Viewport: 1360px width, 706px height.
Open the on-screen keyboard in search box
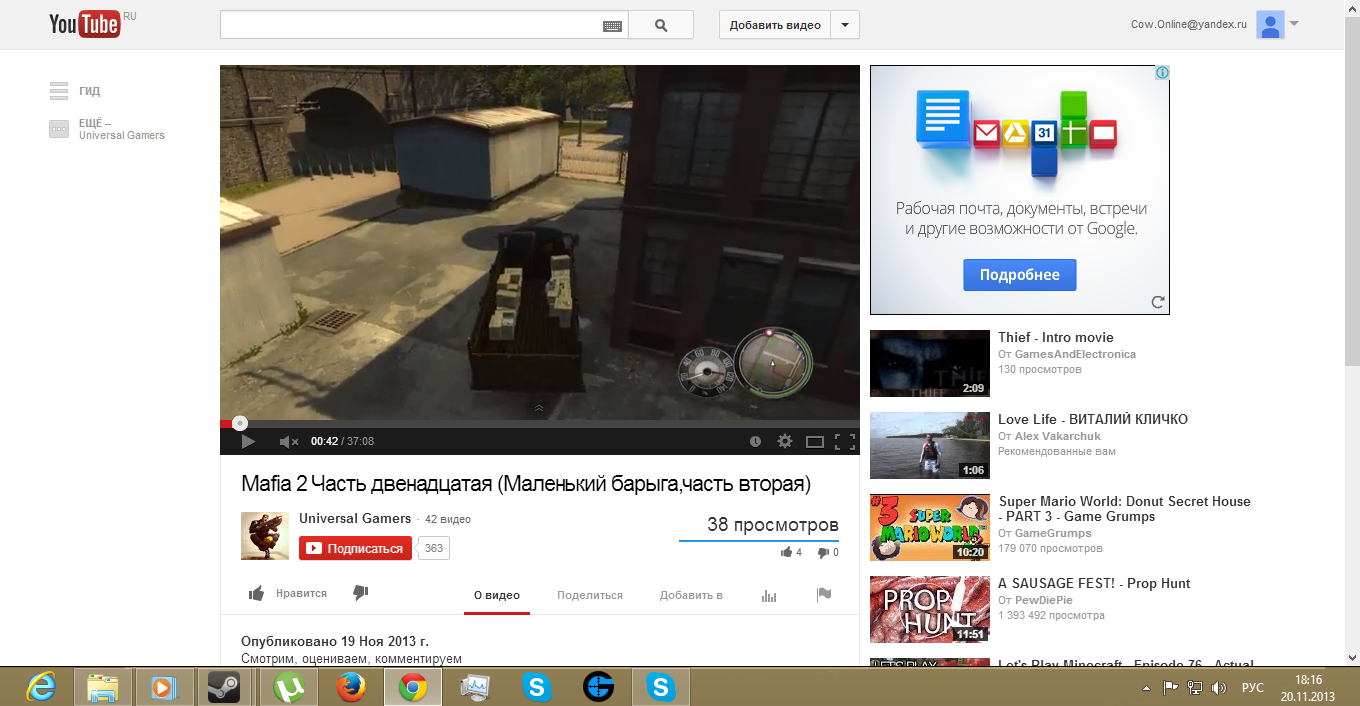tap(613, 26)
